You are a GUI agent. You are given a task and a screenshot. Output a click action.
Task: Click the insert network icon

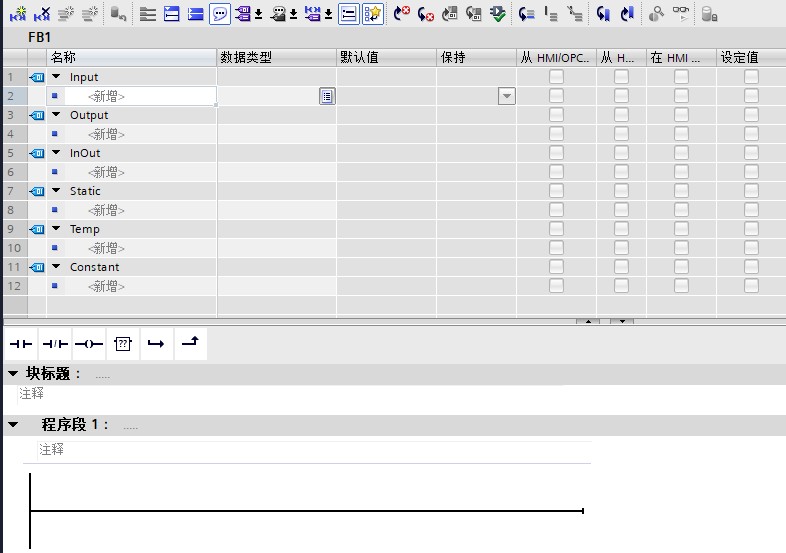click(x=18, y=14)
